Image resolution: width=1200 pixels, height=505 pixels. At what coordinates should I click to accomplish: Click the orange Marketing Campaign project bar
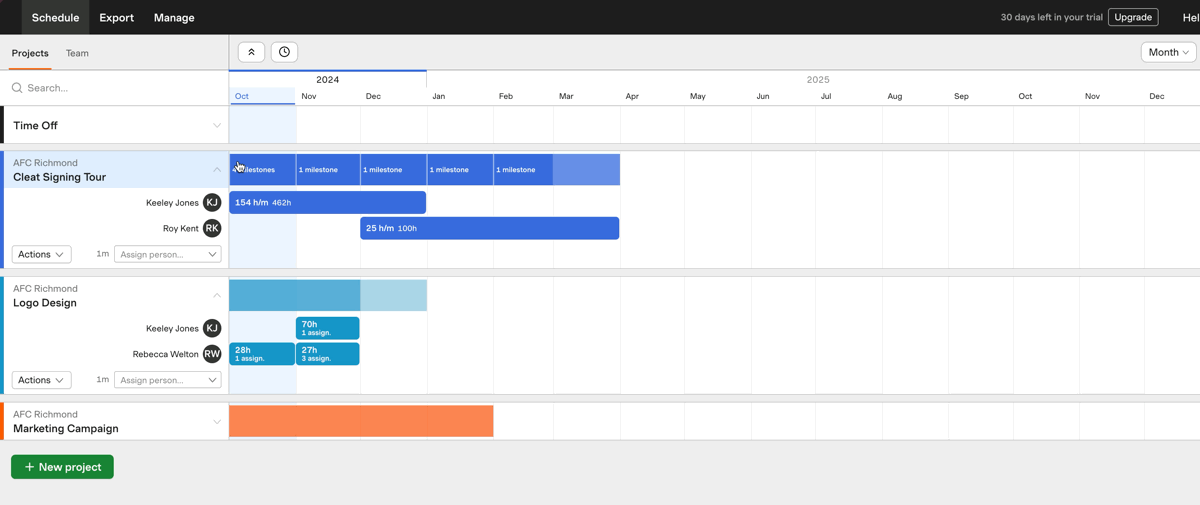pos(361,421)
